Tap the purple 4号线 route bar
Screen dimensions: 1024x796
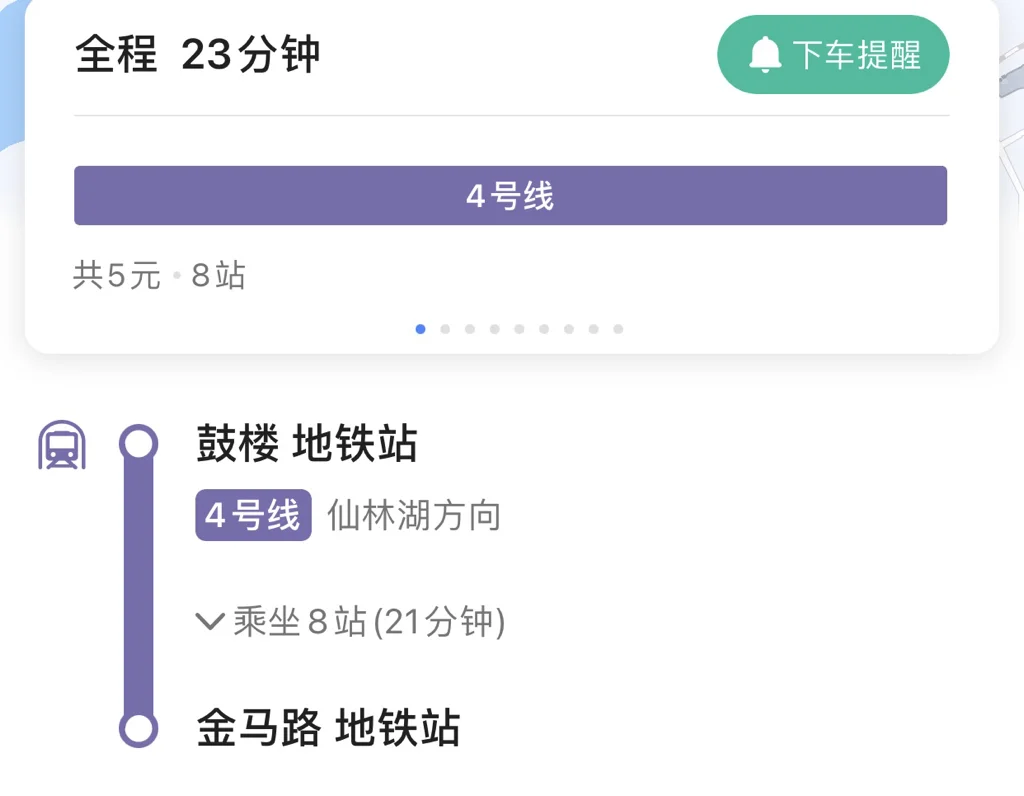(x=510, y=195)
